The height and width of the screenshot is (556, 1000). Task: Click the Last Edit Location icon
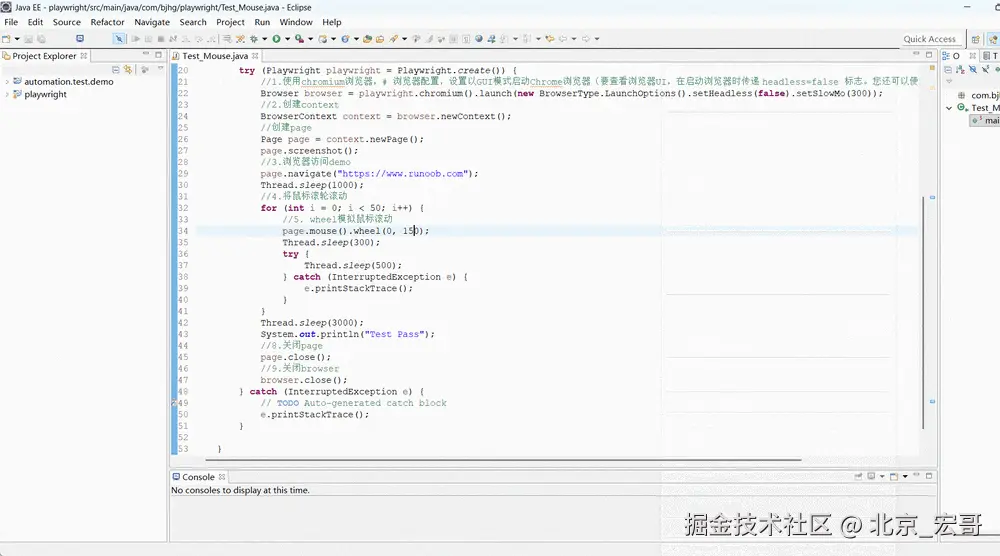[x=550, y=39]
